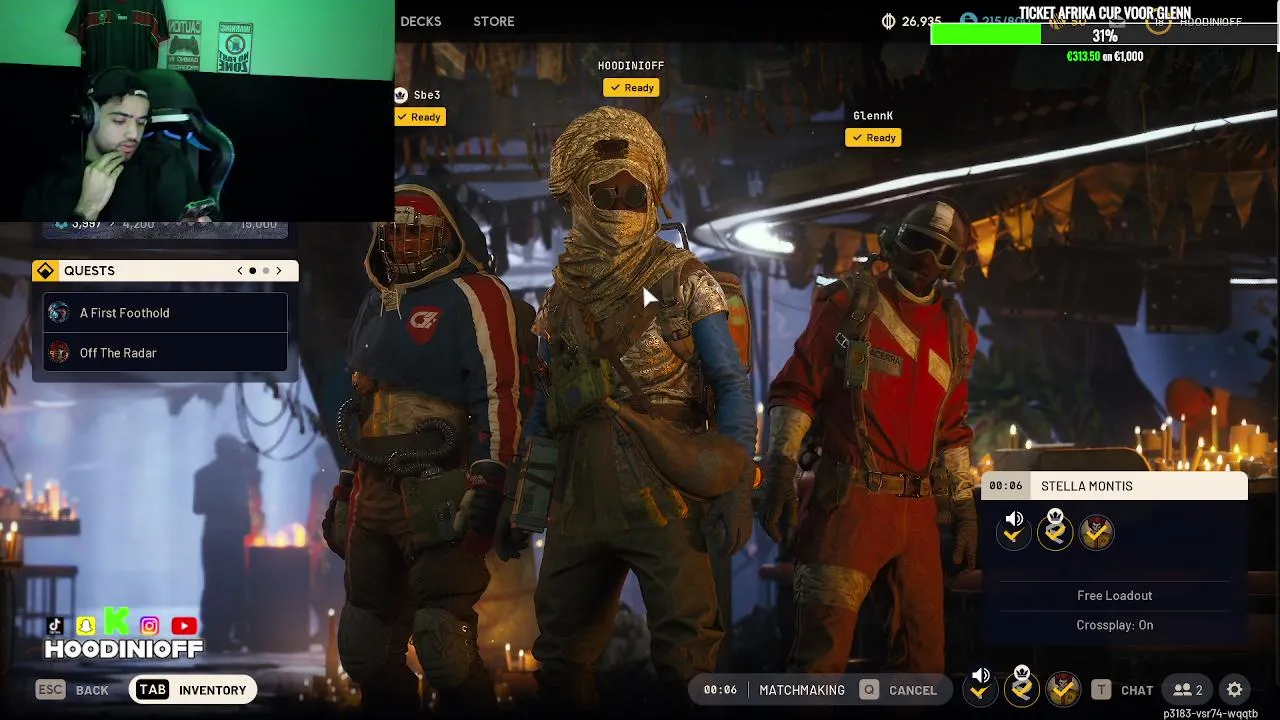Viewport: 1280px width, 720px height.
Task: Select the HOODINIOFF player name above character
Action: click(x=631, y=66)
